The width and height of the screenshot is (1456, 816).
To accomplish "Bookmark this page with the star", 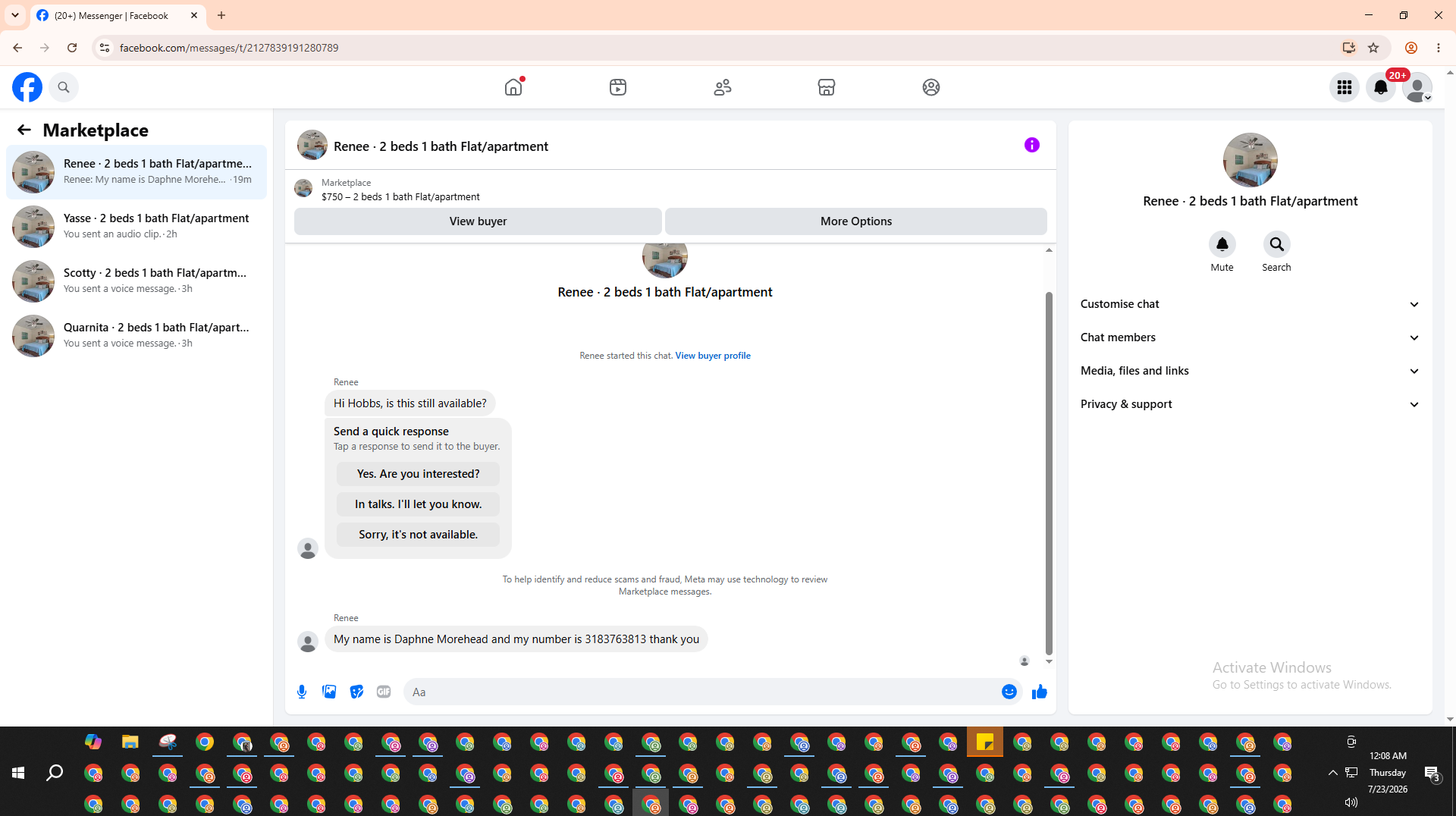I will 1373,48.
